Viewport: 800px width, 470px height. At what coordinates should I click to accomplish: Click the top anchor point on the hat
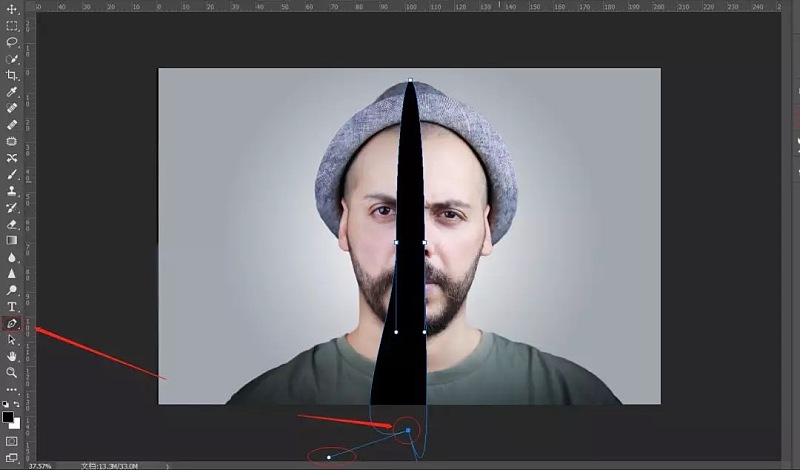click(410, 80)
